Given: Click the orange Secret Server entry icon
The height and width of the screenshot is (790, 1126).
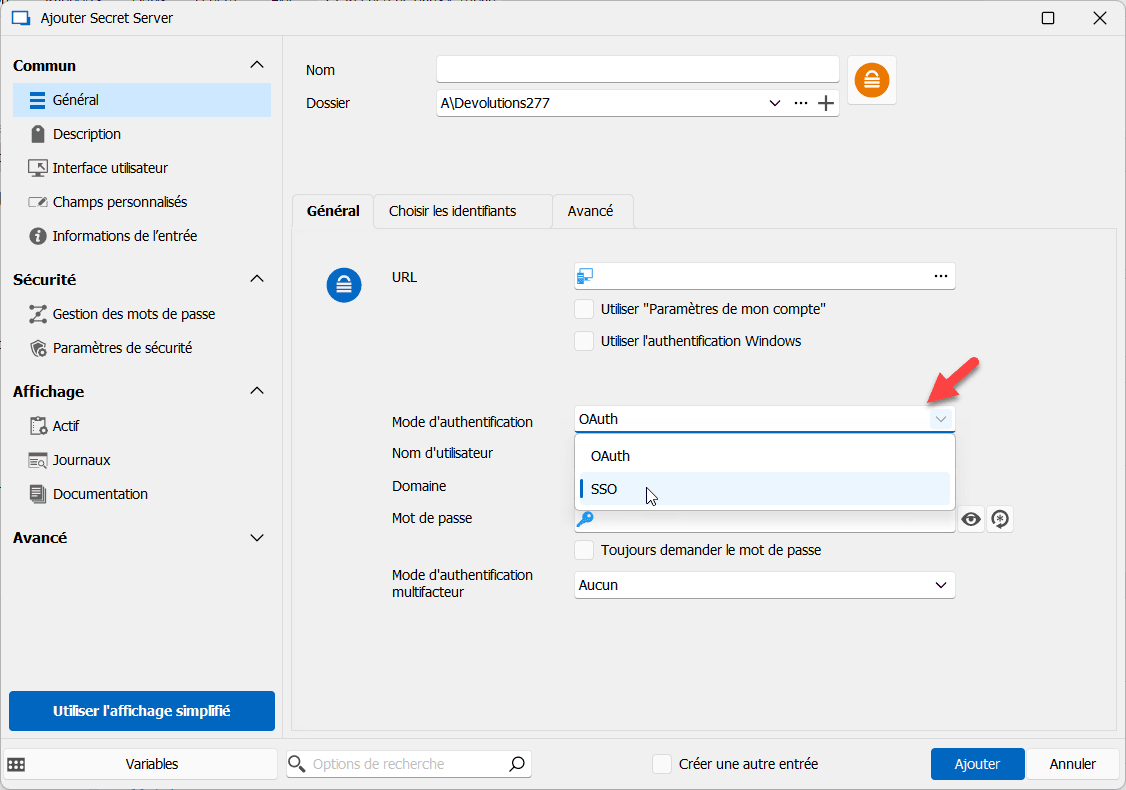Looking at the screenshot, I should (x=871, y=80).
